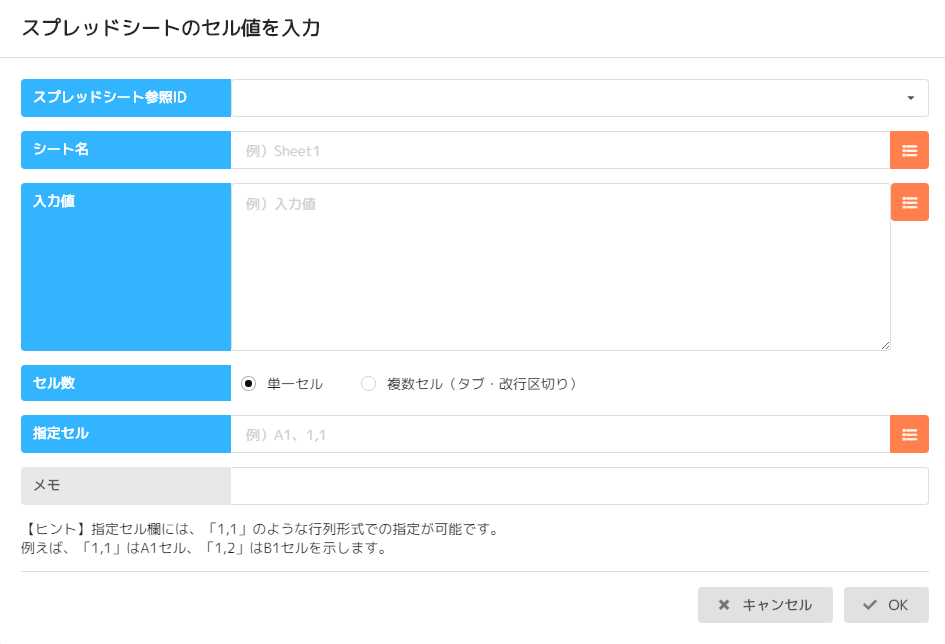Click the checkmark icon on OK button
The width and height of the screenshot is (945, 644).
coord(870,605)
